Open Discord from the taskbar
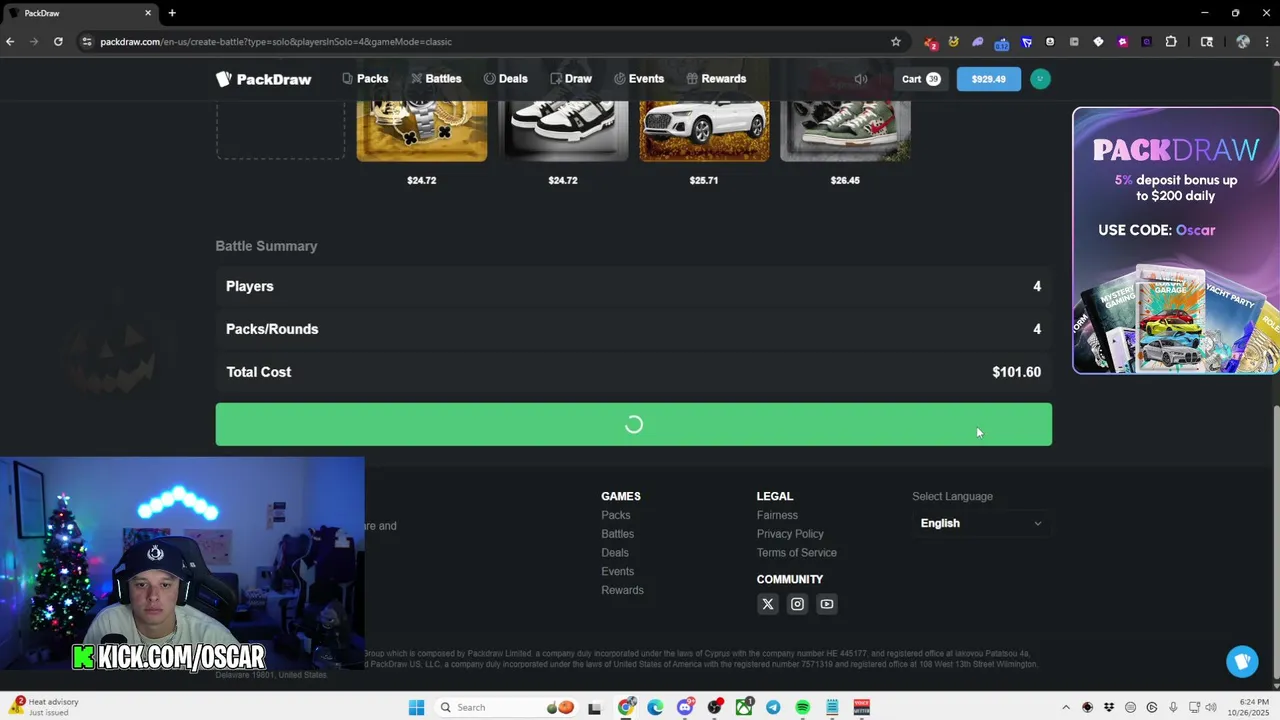The width and height of the screenshot is (1280, 720). (x=685, y=707)
